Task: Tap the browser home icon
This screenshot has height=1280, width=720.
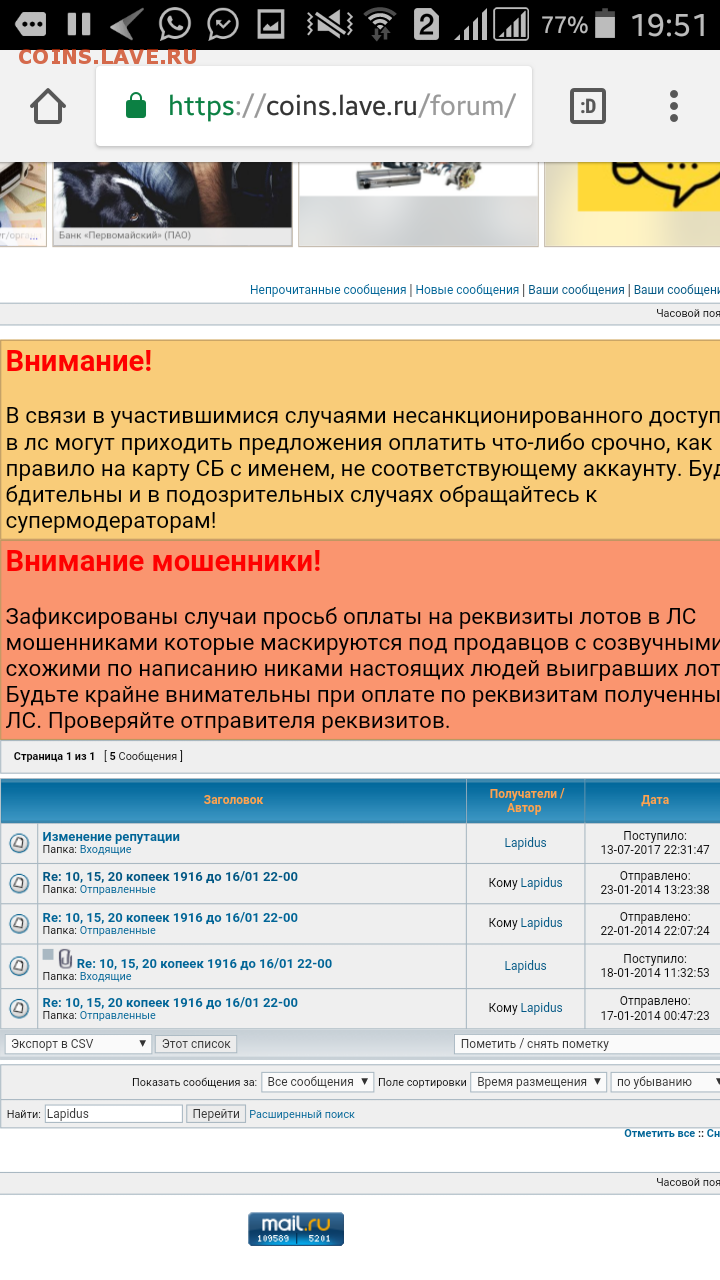Action: [48, 106]
